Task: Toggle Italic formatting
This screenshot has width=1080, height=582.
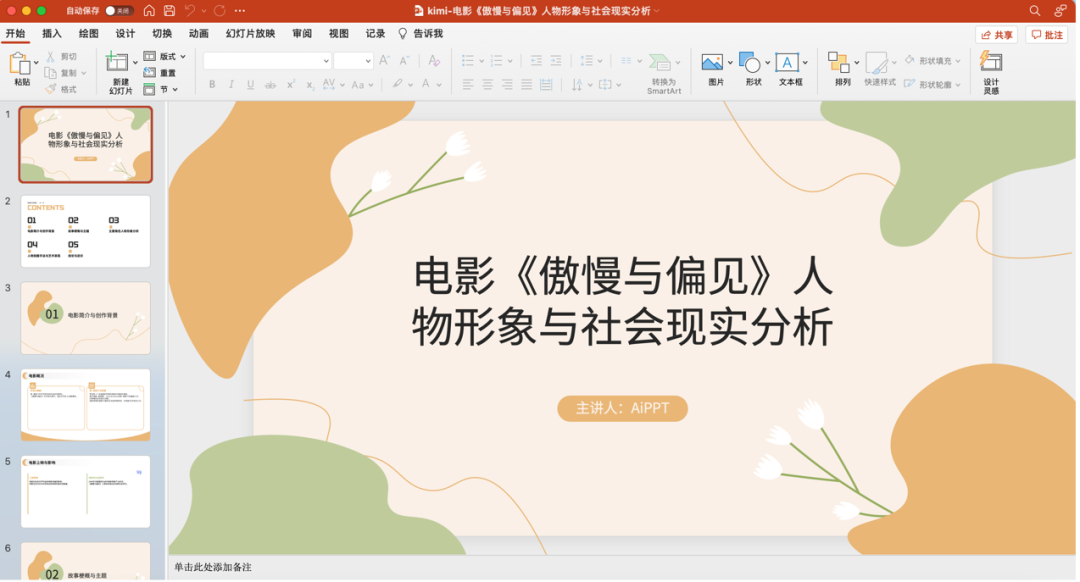Action: tap(231, 84)
